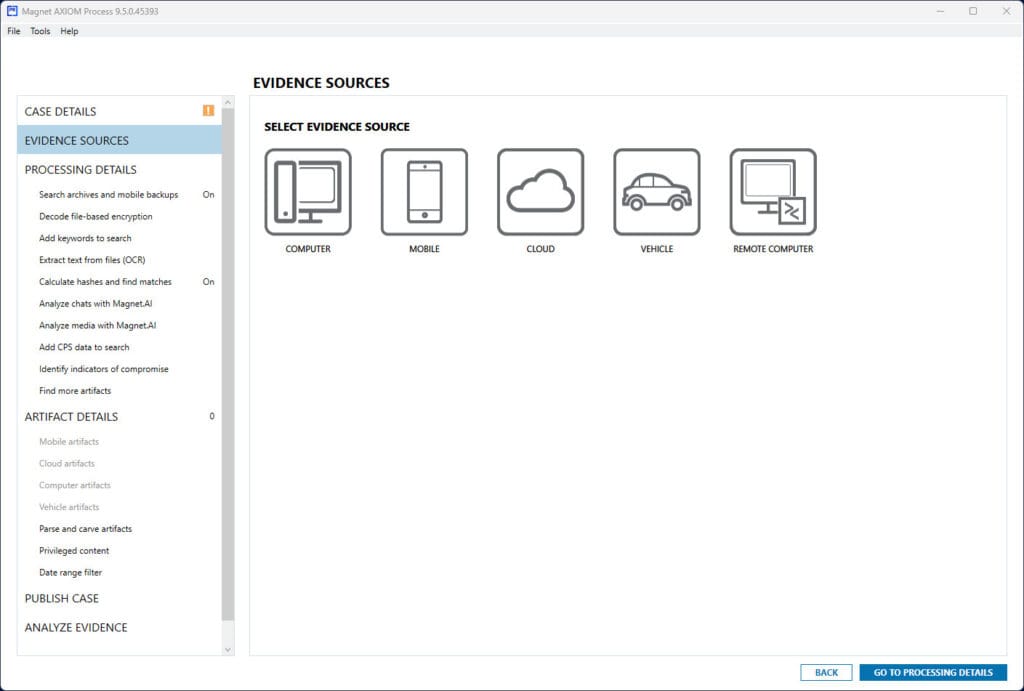
Task: Select the Vehicle evidence source icon
Action: 656,192
